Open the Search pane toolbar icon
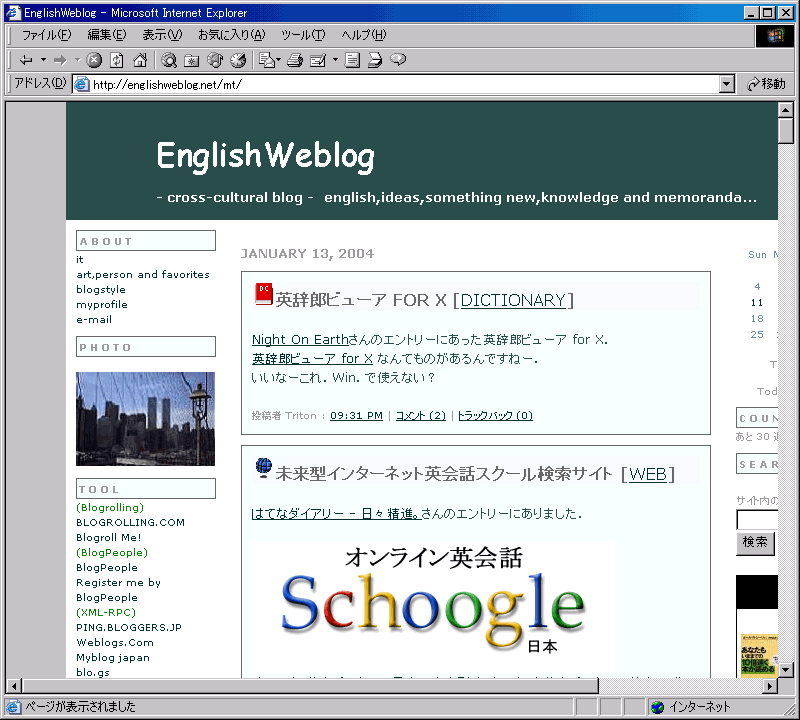 (169, 60)
